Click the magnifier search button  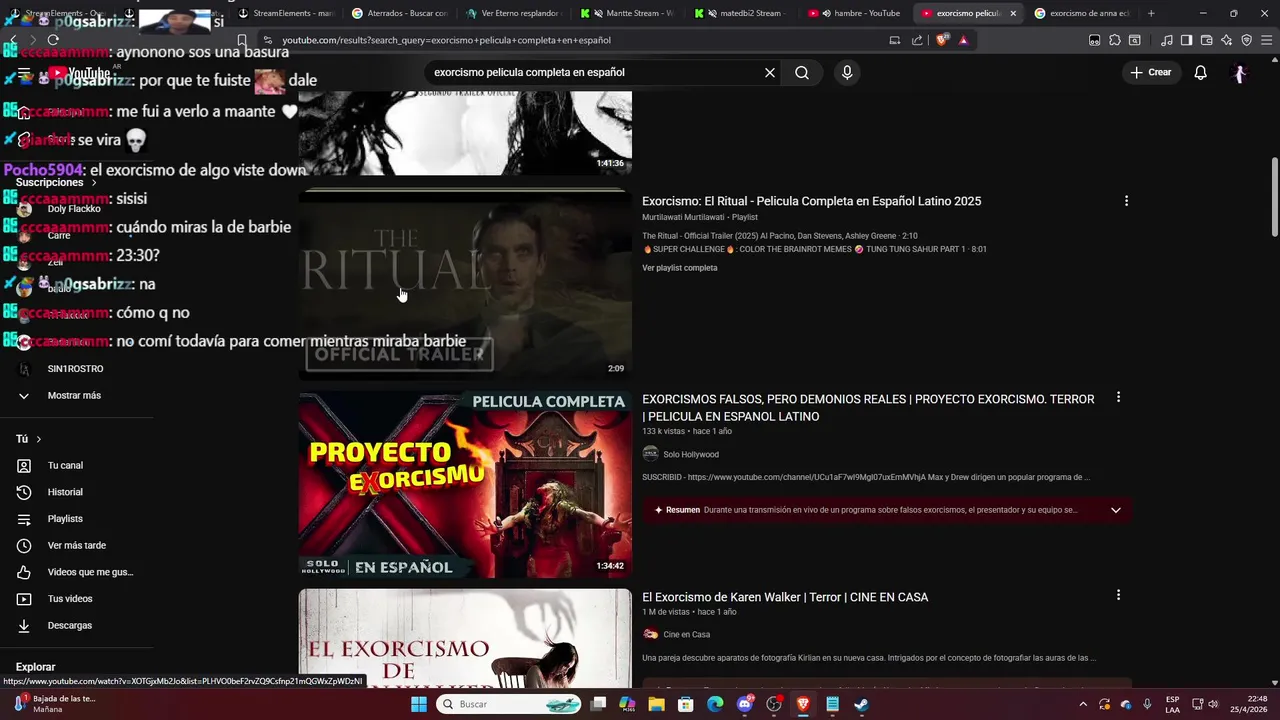click(802, 73)
